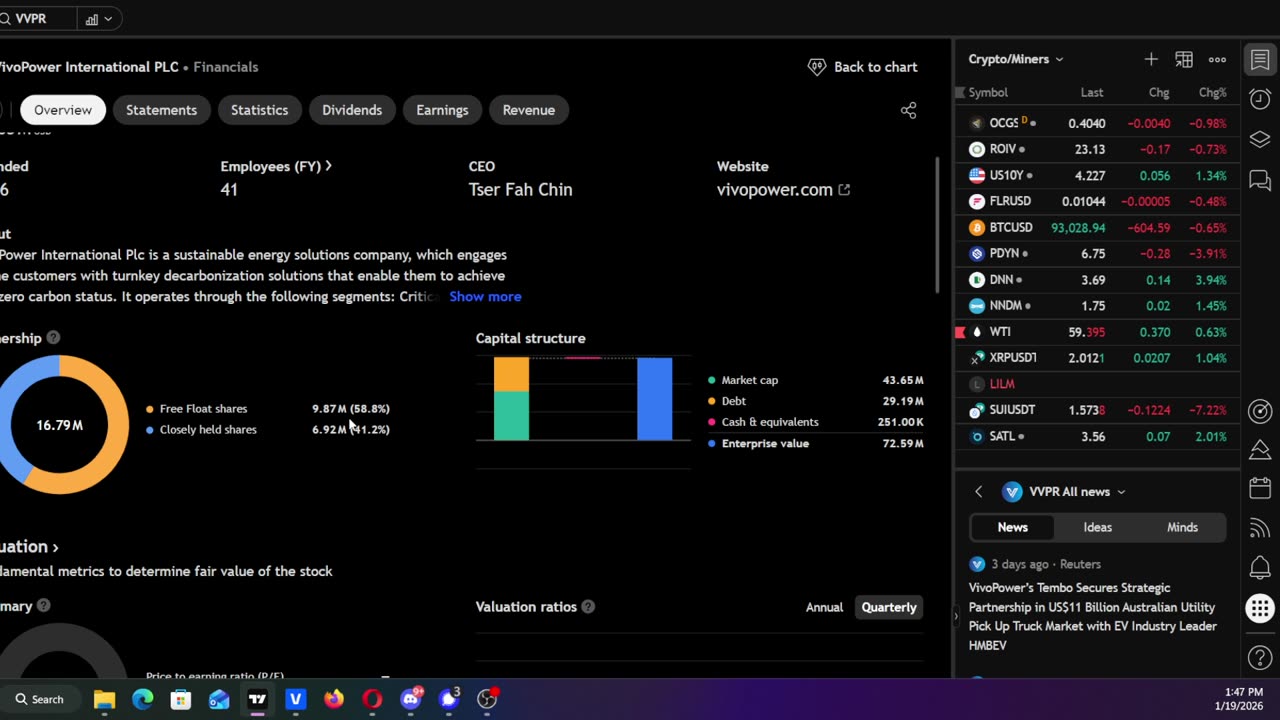Viewport: 1280px width, 720px height.
Task: Switch to the Ideas tab
Action: tap(1097, 527)
